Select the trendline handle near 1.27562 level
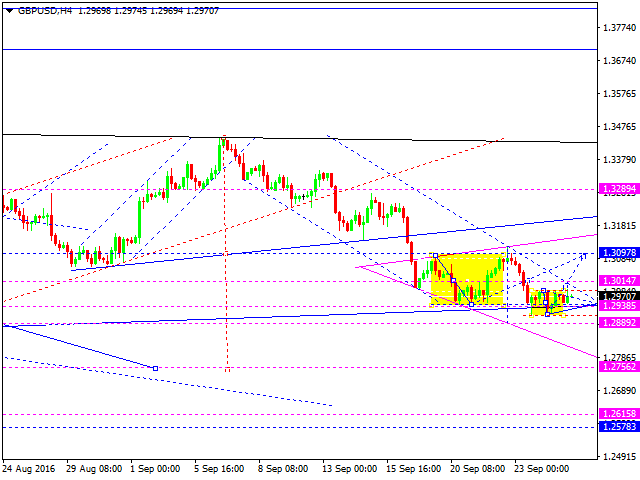The width and height of the screenshot is (640, 480). tap(156, 368)
